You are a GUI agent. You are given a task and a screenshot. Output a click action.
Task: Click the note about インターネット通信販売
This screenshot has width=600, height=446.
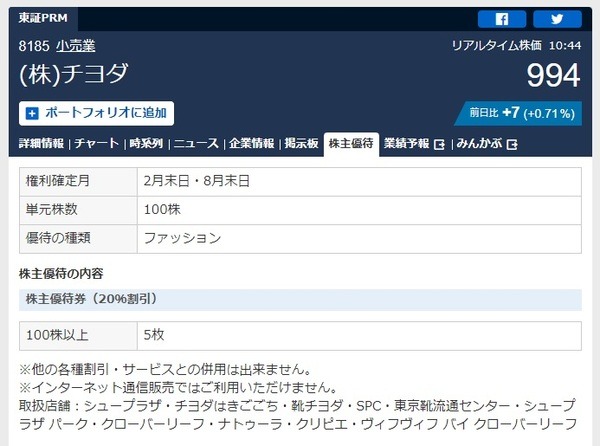click(x=178, y=387)
